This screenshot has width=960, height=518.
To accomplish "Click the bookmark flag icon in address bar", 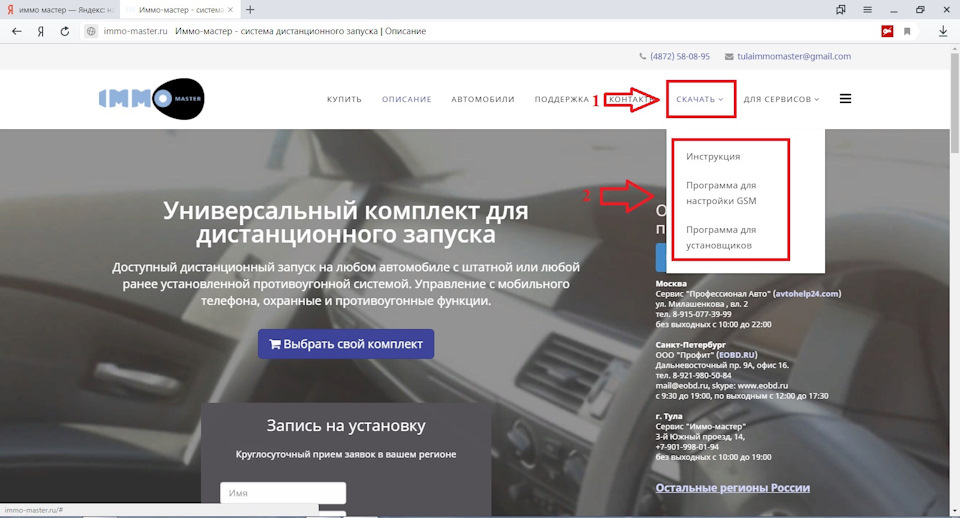I will click(x=907, y=31).
